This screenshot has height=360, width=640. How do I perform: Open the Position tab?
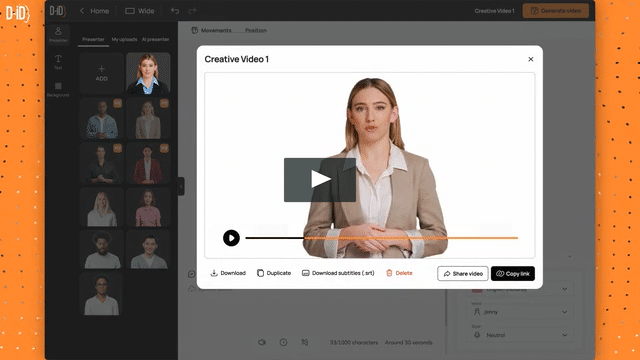pyautogui.click(x=256, y=30)
